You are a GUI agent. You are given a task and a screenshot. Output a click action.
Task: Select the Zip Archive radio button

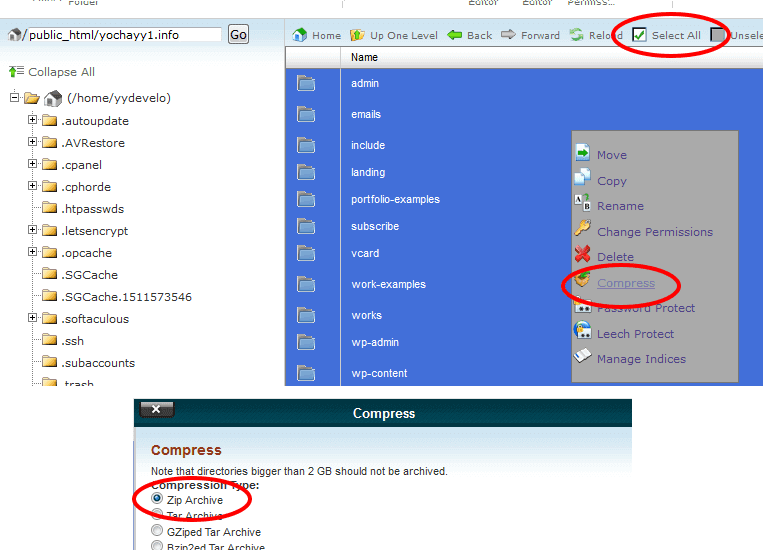click(x=157, y=498)
